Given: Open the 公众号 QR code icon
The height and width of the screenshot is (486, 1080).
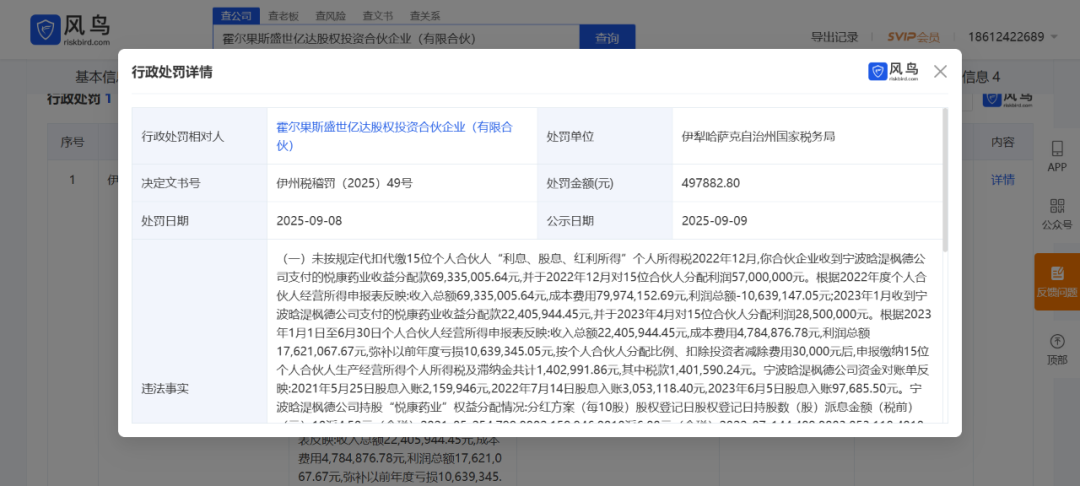Looking at the screenshot, I should click(1057, 212).
